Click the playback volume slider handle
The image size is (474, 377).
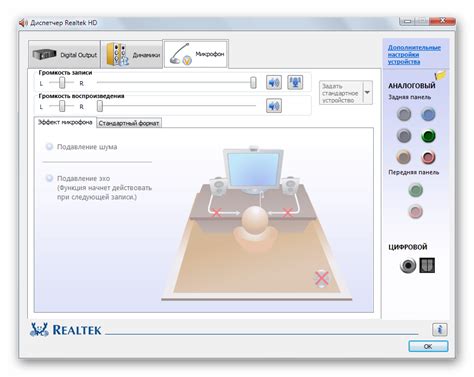[100, 106]
